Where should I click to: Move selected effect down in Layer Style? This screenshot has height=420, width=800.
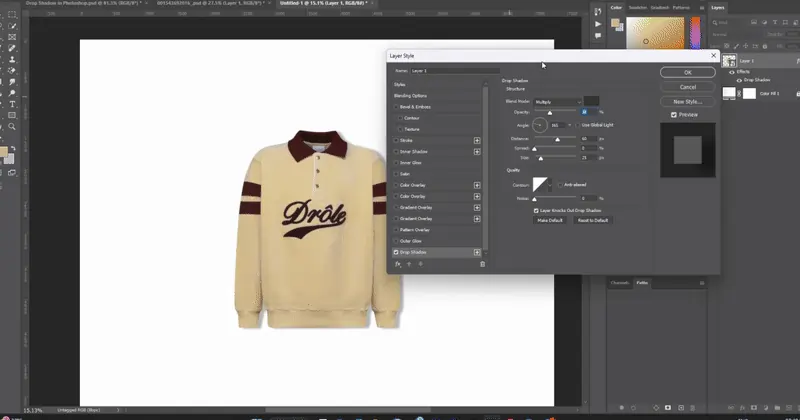click(420, 264)
